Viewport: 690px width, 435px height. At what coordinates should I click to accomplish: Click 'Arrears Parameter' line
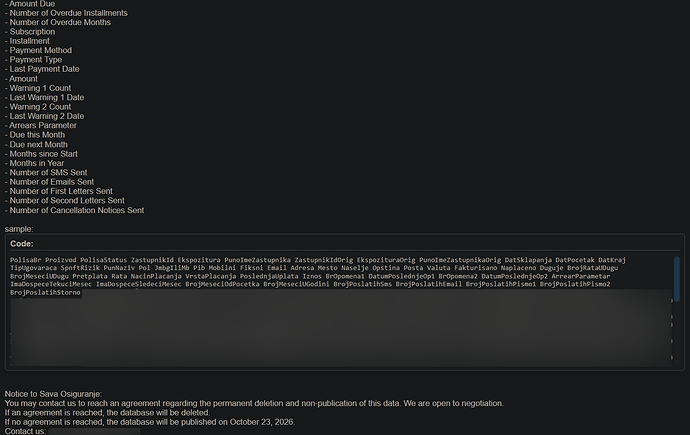(x=40, y=125)
